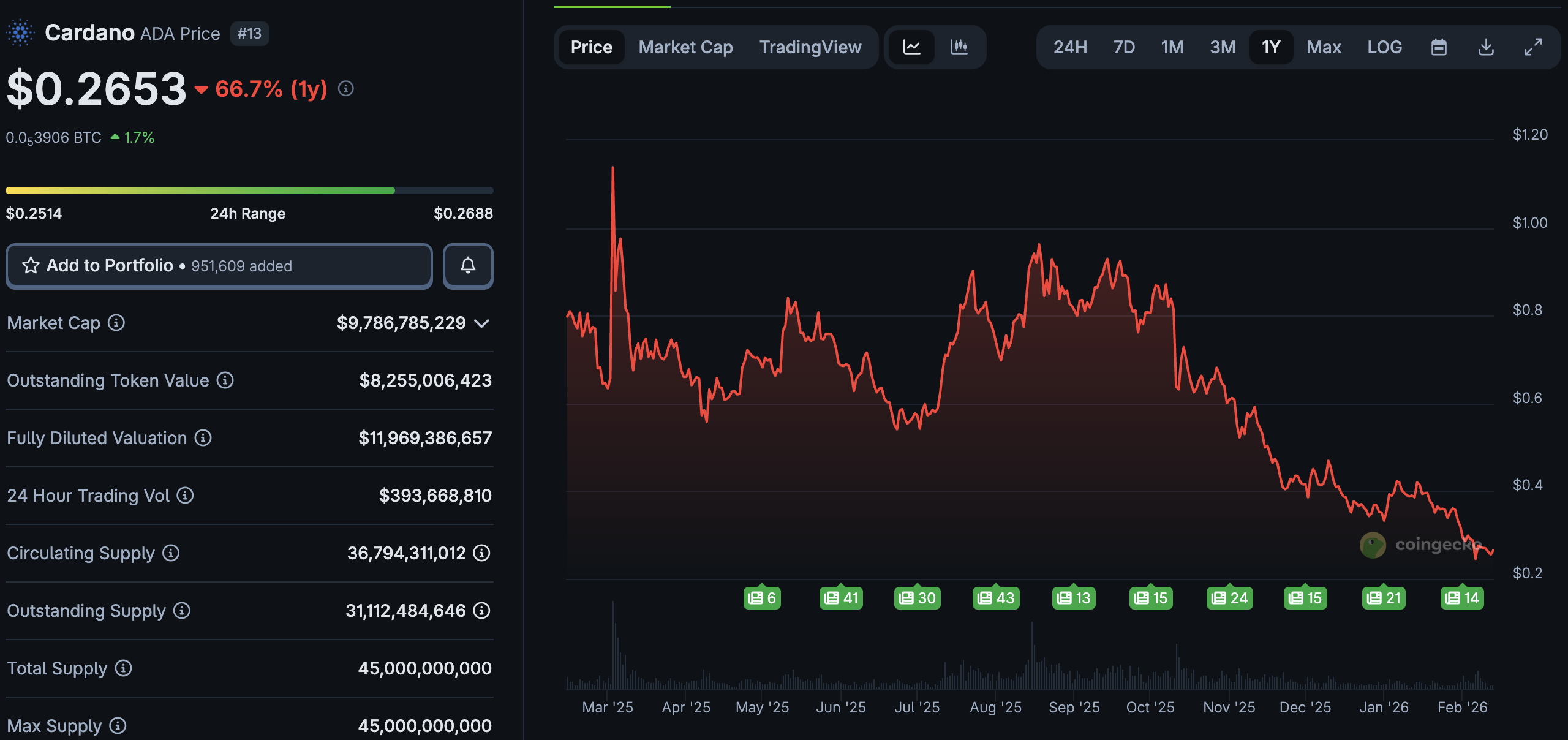Open the 41 news items marker
The image size is (1568, 740).
(841, 598)
